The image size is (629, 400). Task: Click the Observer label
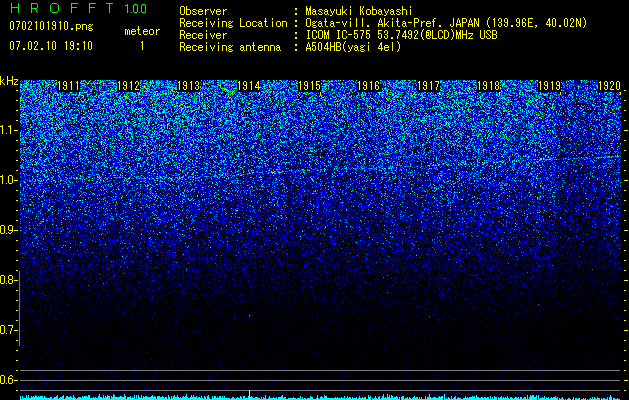(x=203, y=11)
